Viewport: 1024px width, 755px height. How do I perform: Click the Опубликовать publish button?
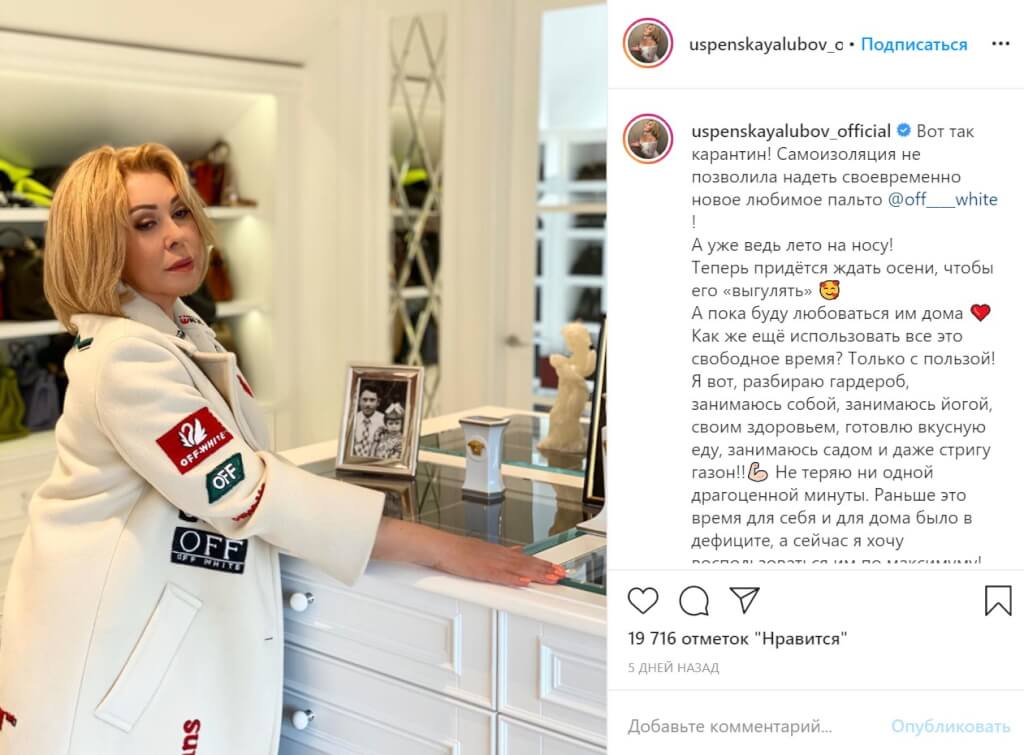[x=950, y=726]
